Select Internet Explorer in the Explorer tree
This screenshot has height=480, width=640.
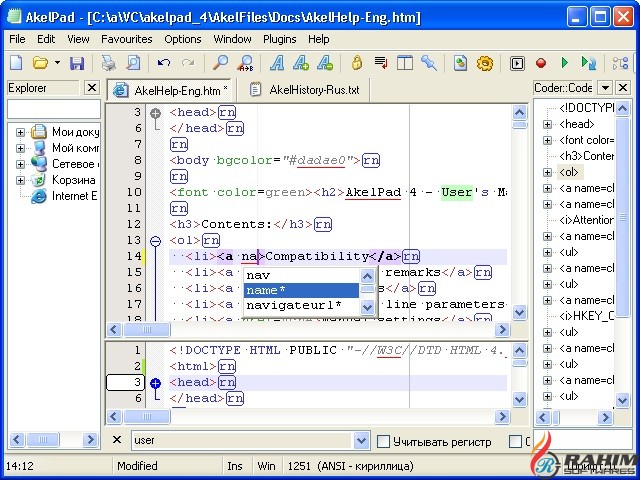click(65, 196)
